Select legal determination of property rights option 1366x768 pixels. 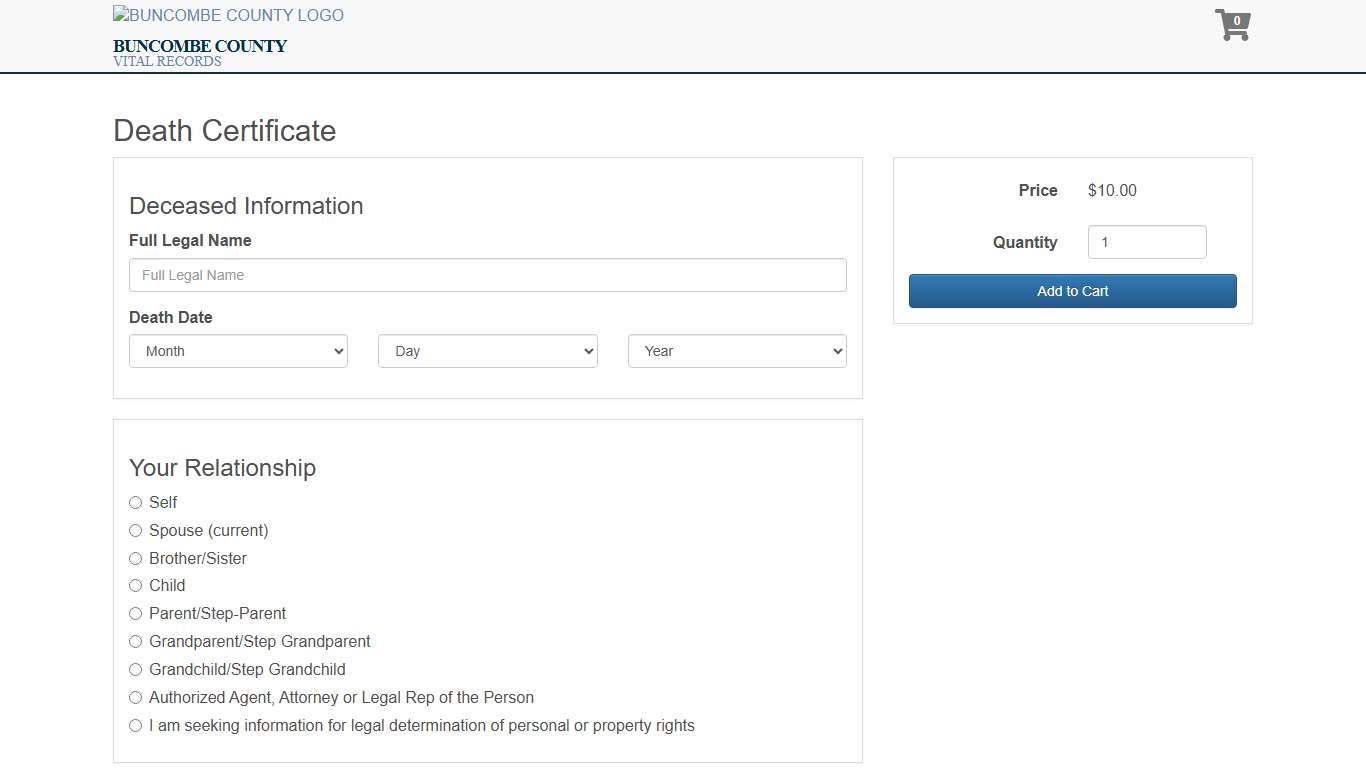coord(136,726)
